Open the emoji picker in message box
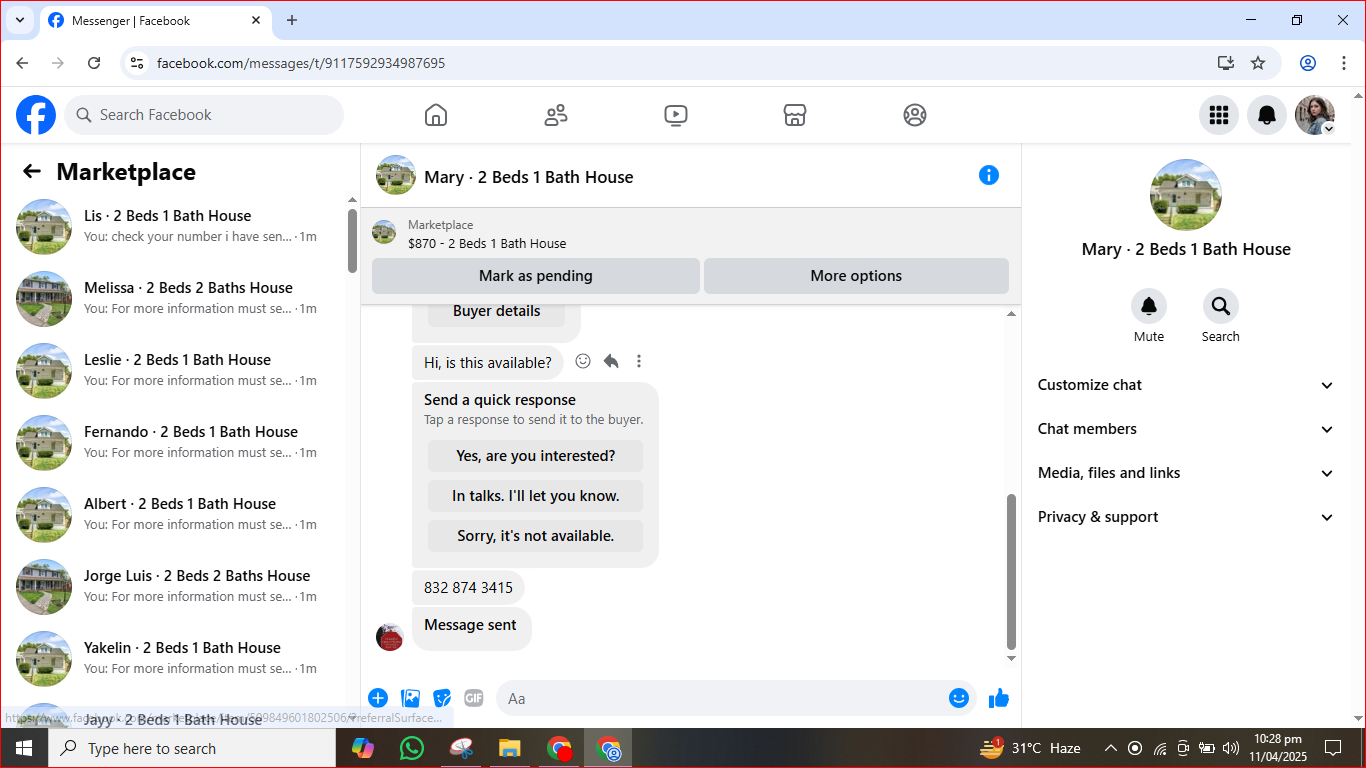 pyautogui.click(x=959, y=698)
